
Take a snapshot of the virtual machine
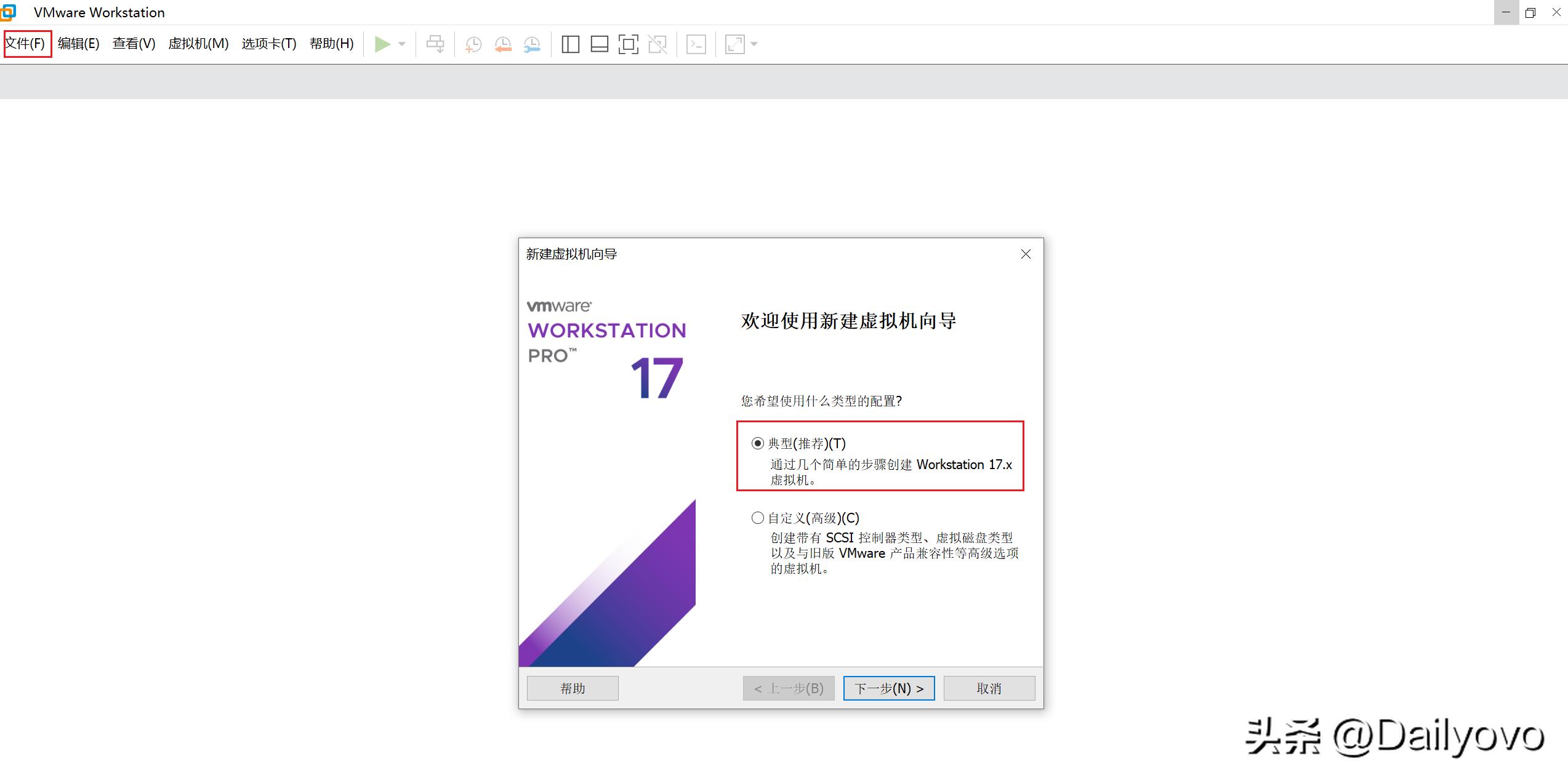coord(473,44)
